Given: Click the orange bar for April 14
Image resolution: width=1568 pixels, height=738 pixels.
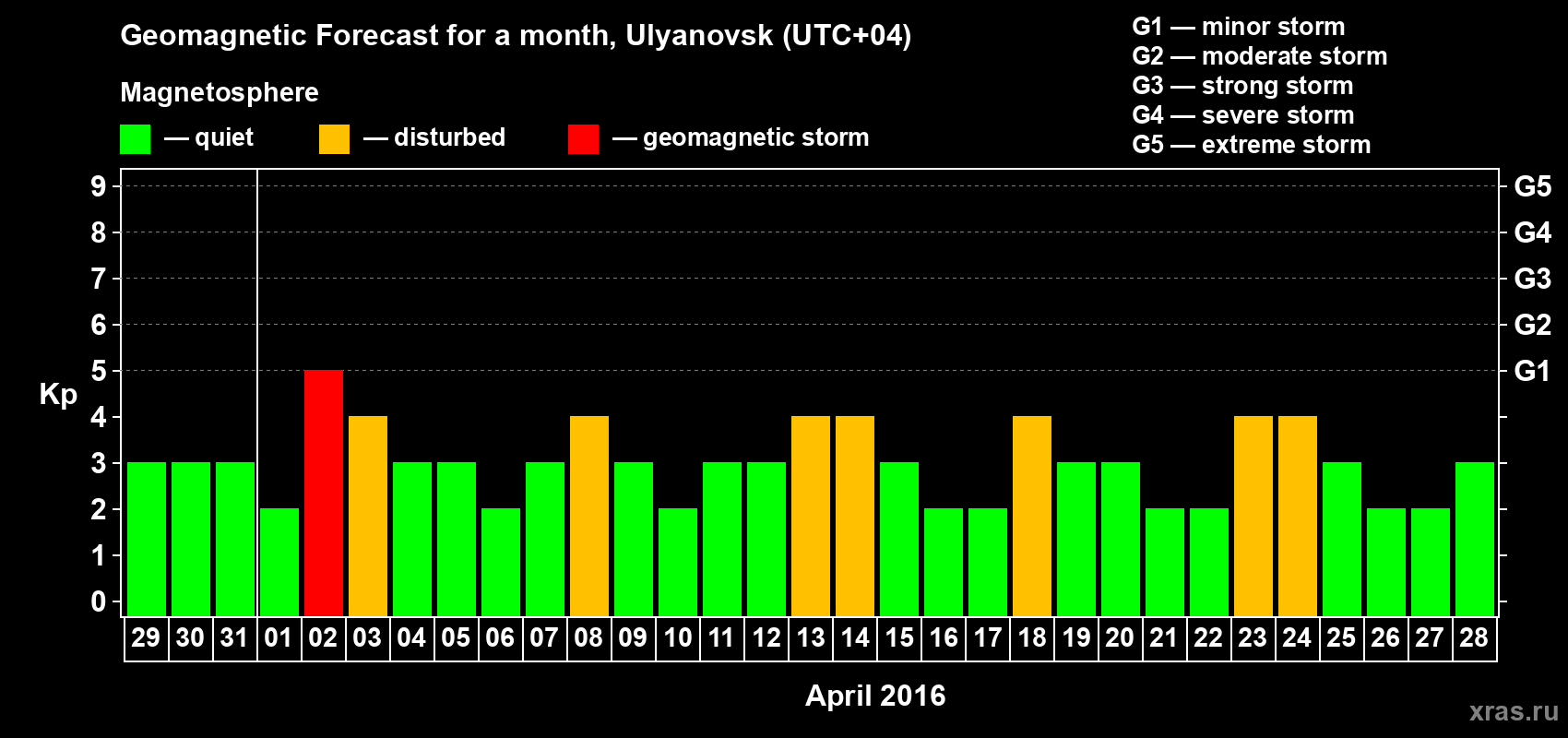Looking at the screenshot, I should coord(855,516).
